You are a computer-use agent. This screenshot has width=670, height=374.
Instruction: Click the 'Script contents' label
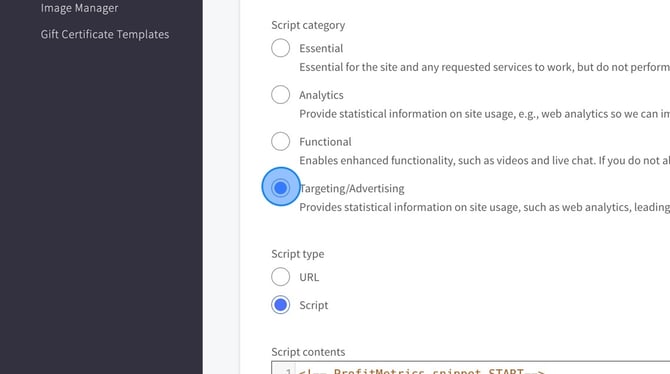[308, 352]
